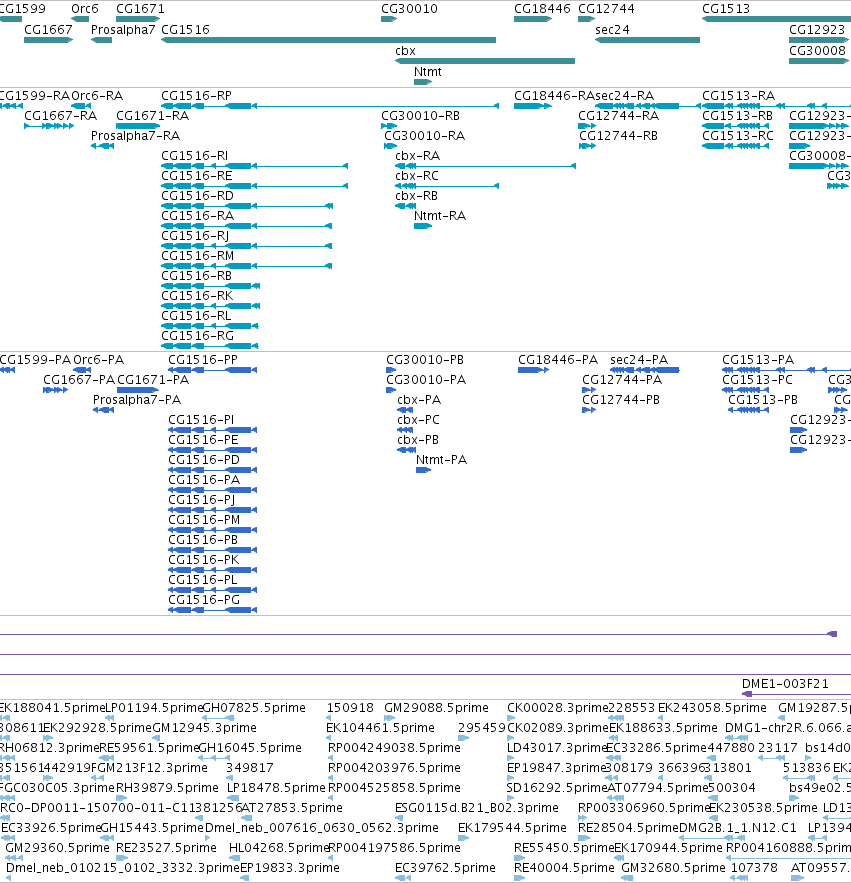Select the CG1516-RK transcript label

pos(197,296)
